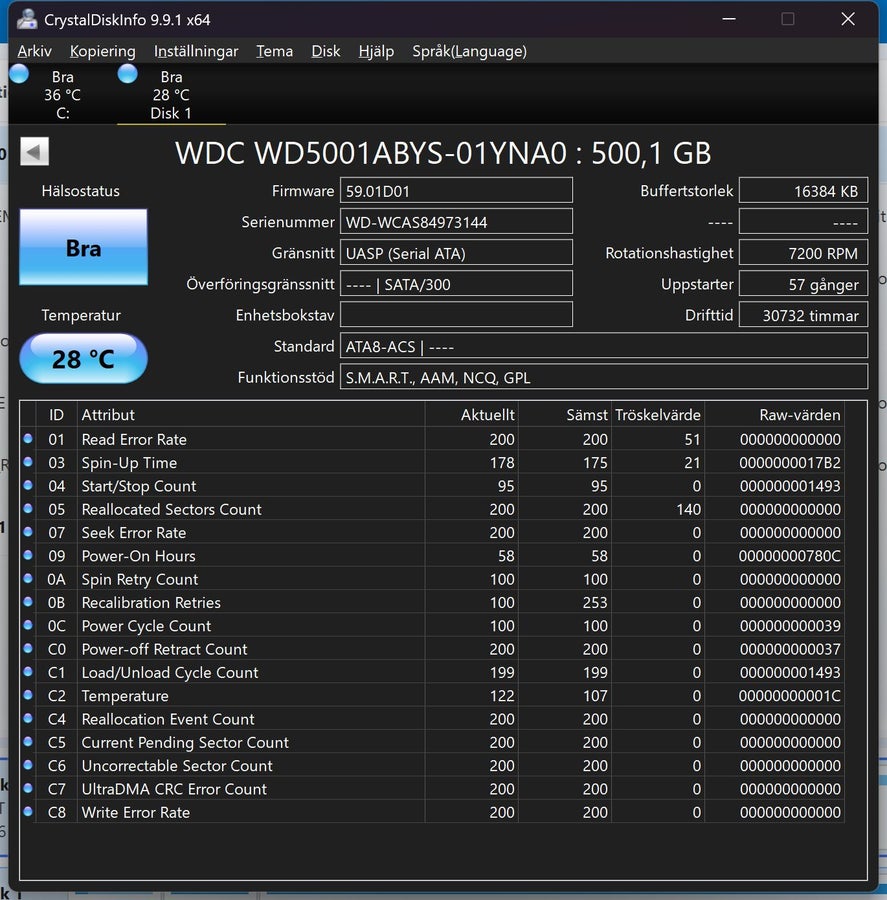
Task: Click status dot for Load/Unload Cycle Count
Action: pos(28,672)
